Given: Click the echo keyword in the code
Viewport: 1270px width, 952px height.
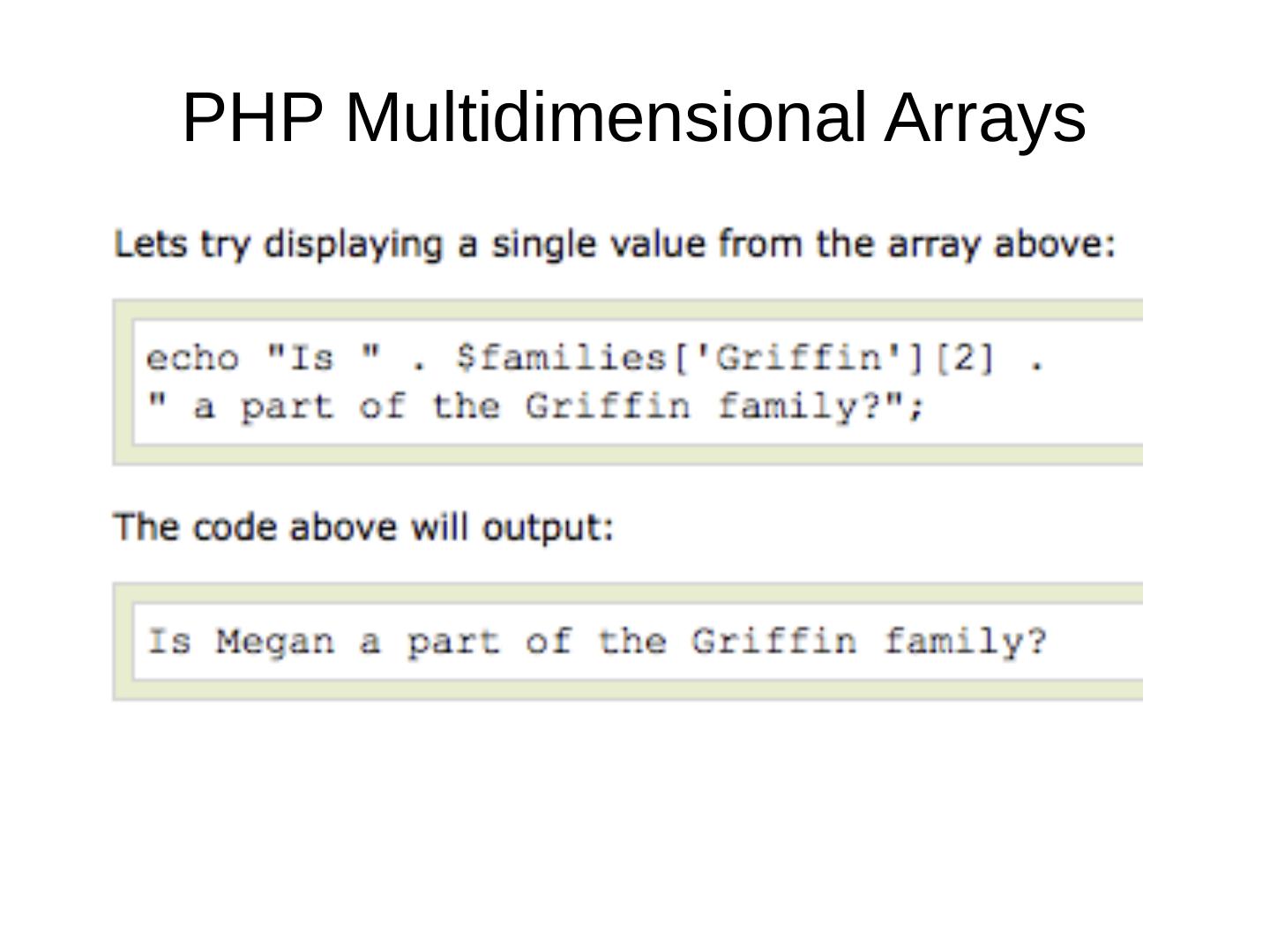Looking at the screenshot, I should [x=192, y=359].
